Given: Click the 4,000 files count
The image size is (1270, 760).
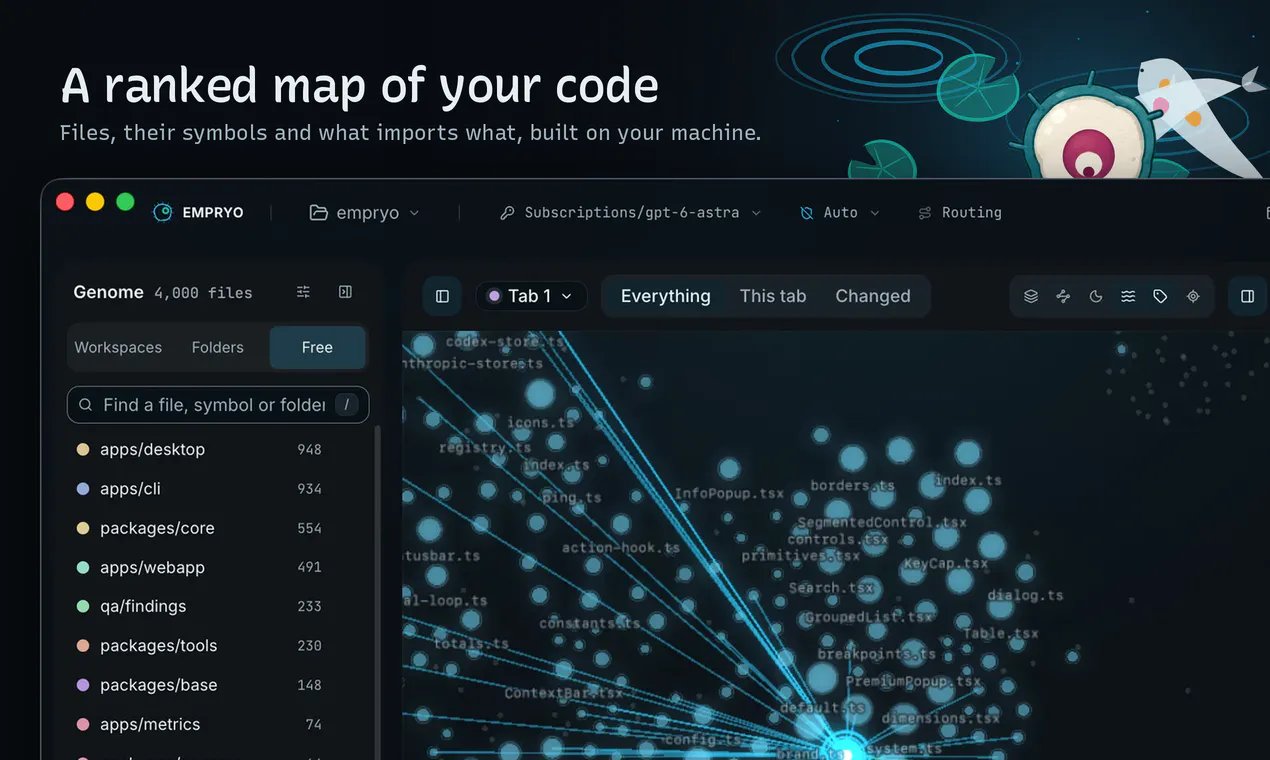Looking at the screenshot, I should pos(203,293).
